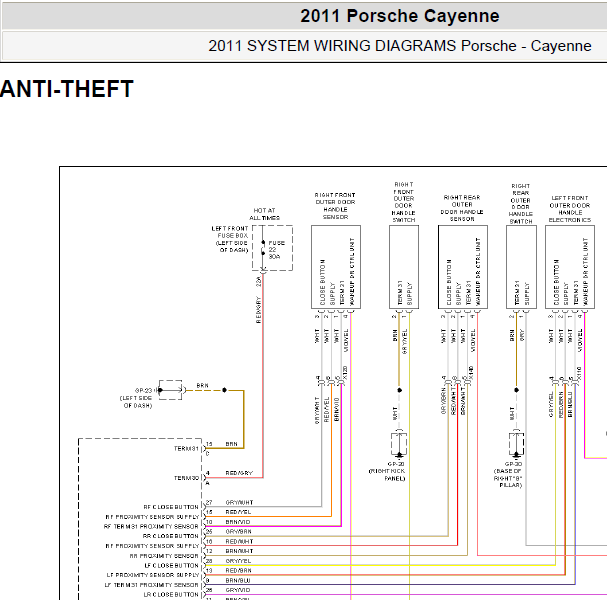Viewport: 607px width, 600px height.
Task: Click the 'TERM 31' module pin label
Action: click(186, 449)
